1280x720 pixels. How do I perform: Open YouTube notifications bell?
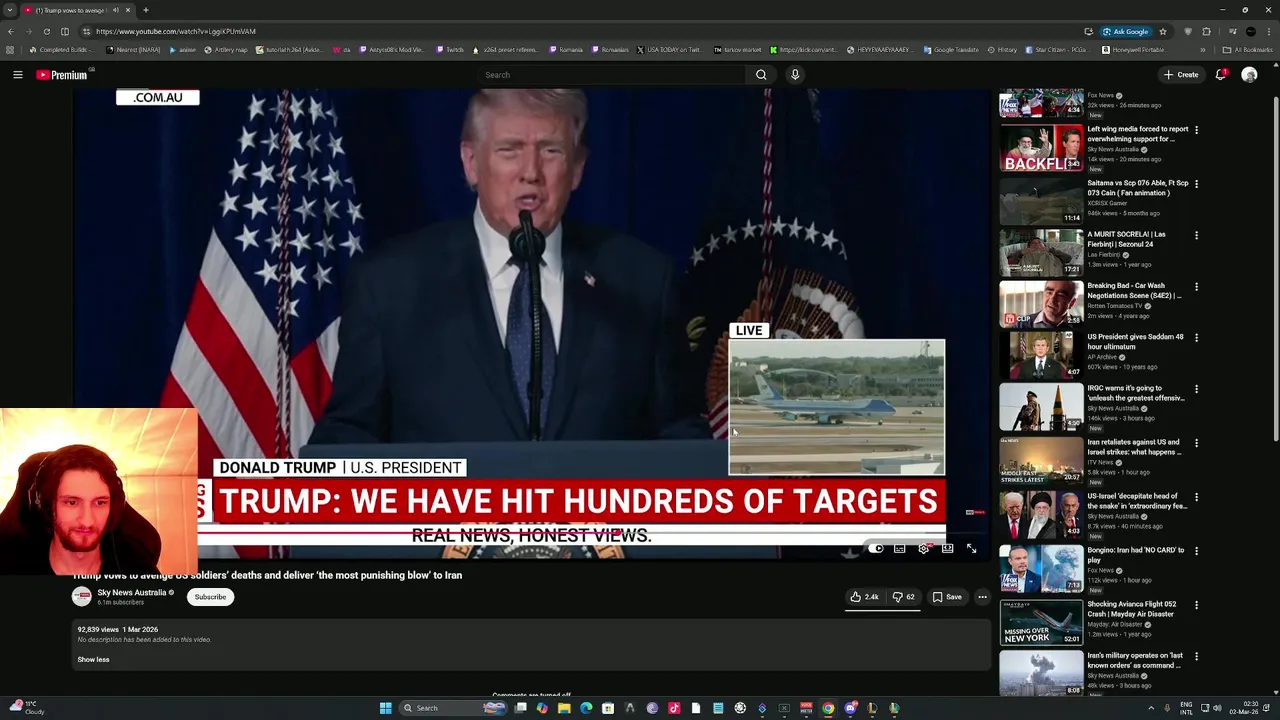click(x=1221, y=75)
